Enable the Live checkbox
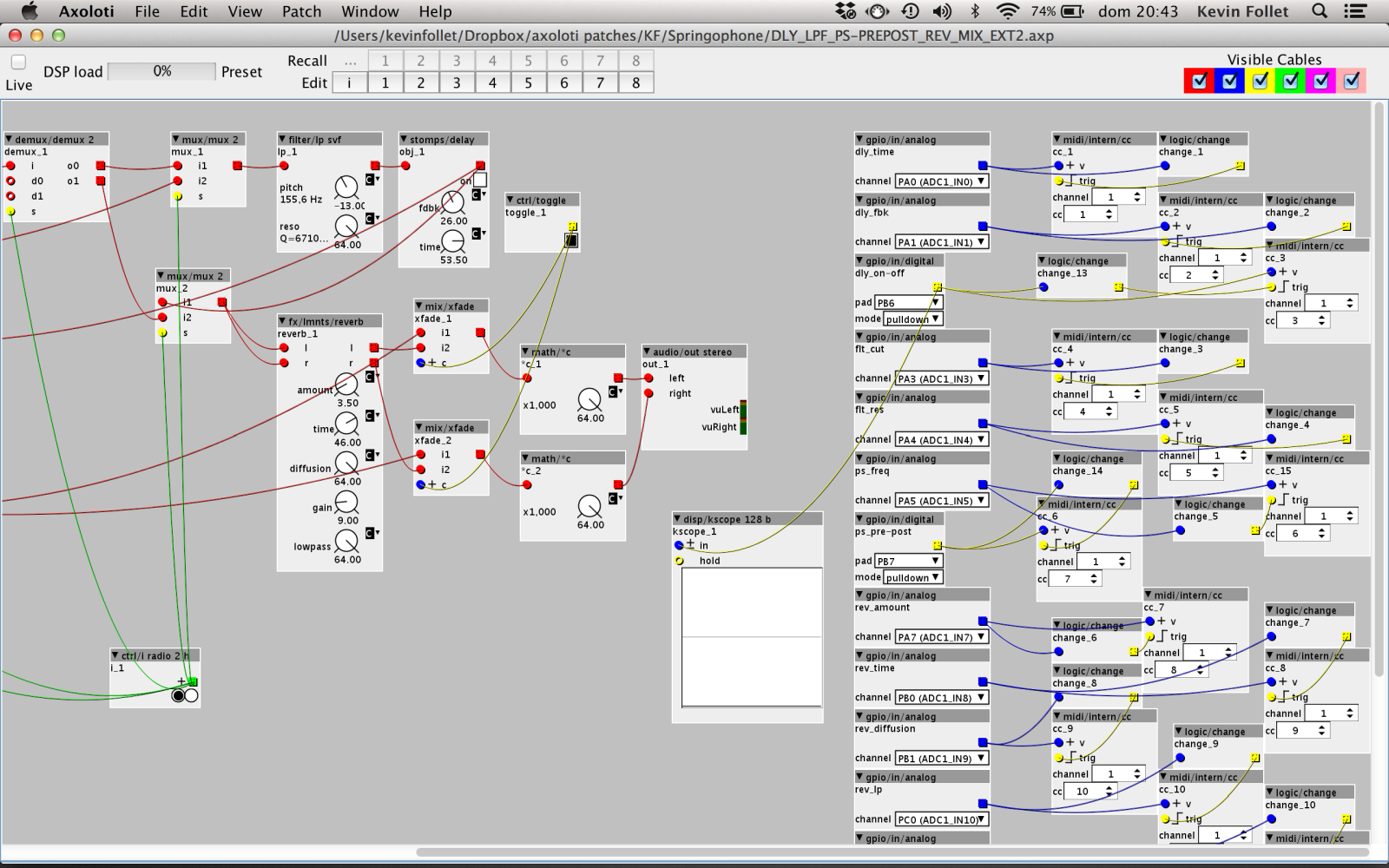The image size is (1389, 868). pos(18,62)
